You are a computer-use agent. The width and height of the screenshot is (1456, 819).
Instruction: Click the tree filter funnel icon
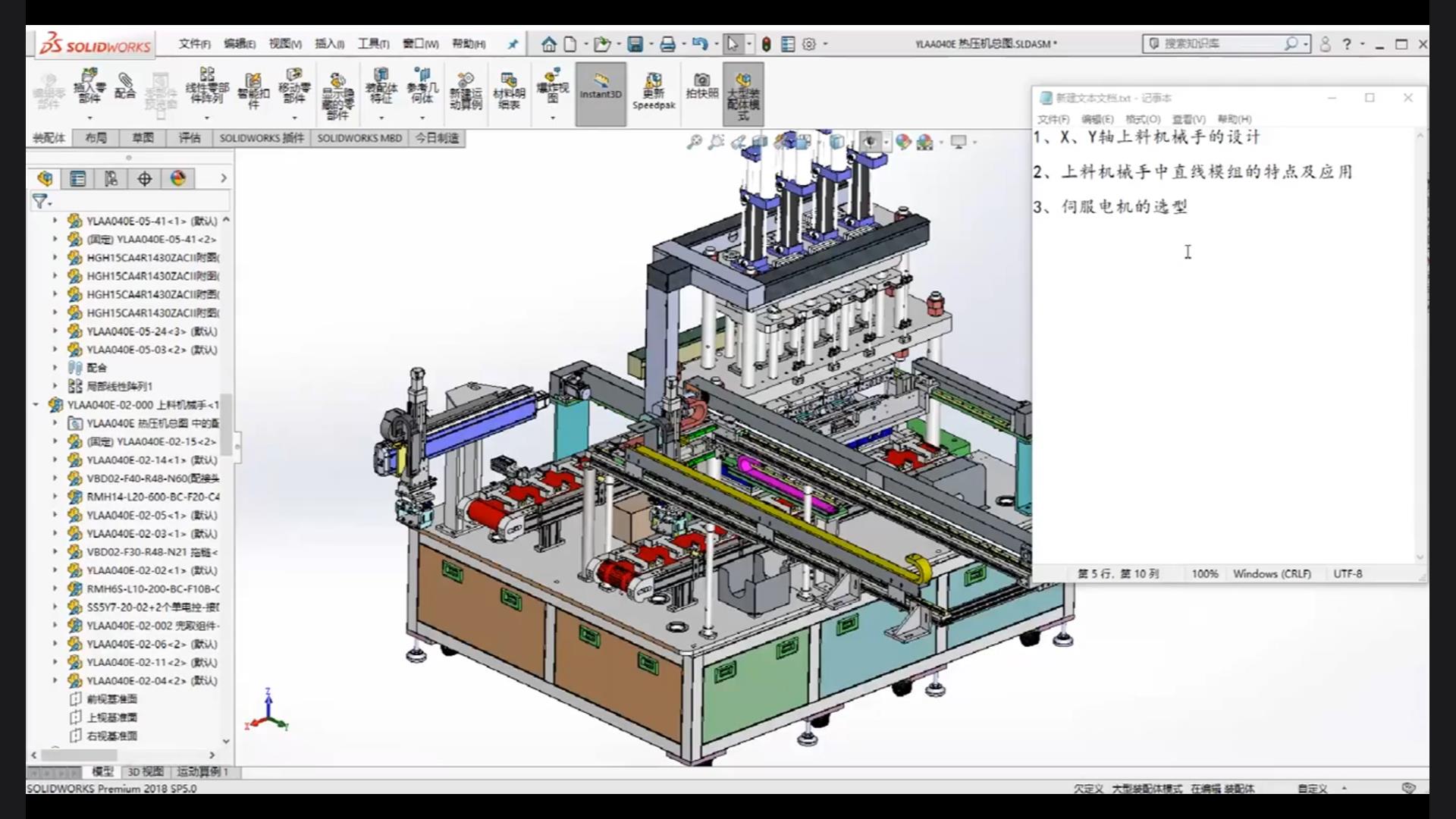click(x=39, y=201)
